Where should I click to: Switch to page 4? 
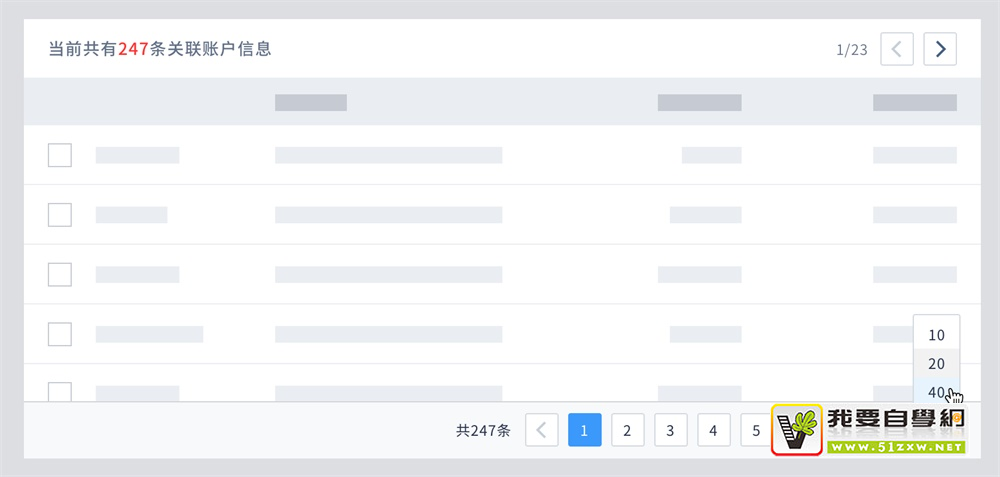click(x=713, y=431)
